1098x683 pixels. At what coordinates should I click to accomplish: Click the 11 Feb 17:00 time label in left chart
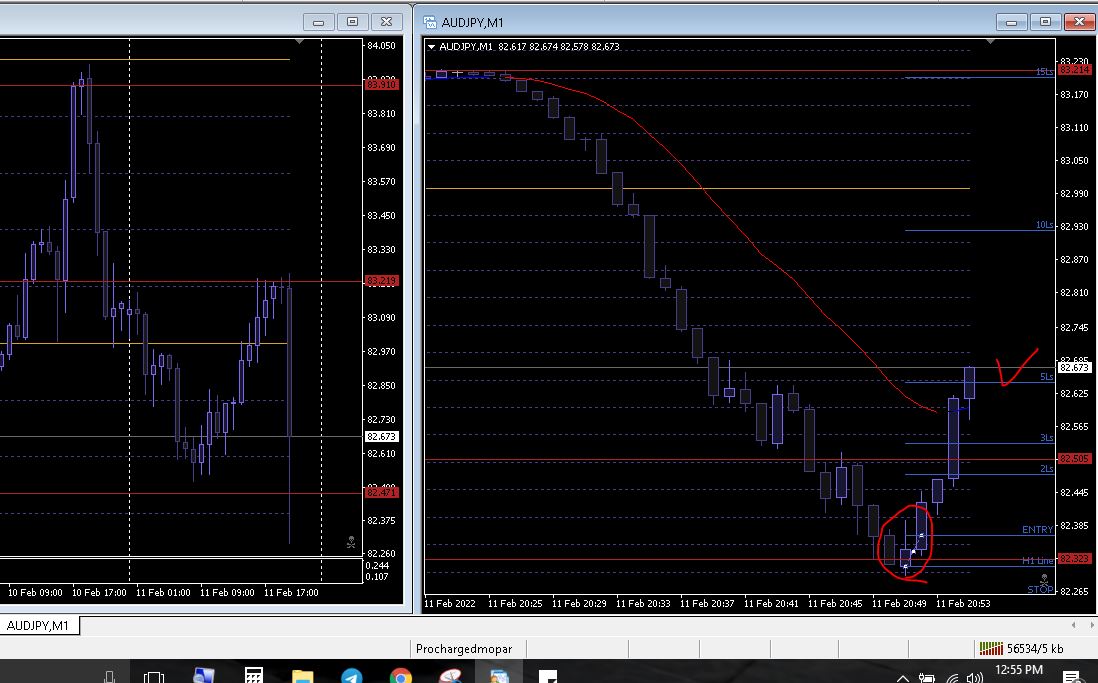coord(291,593)
